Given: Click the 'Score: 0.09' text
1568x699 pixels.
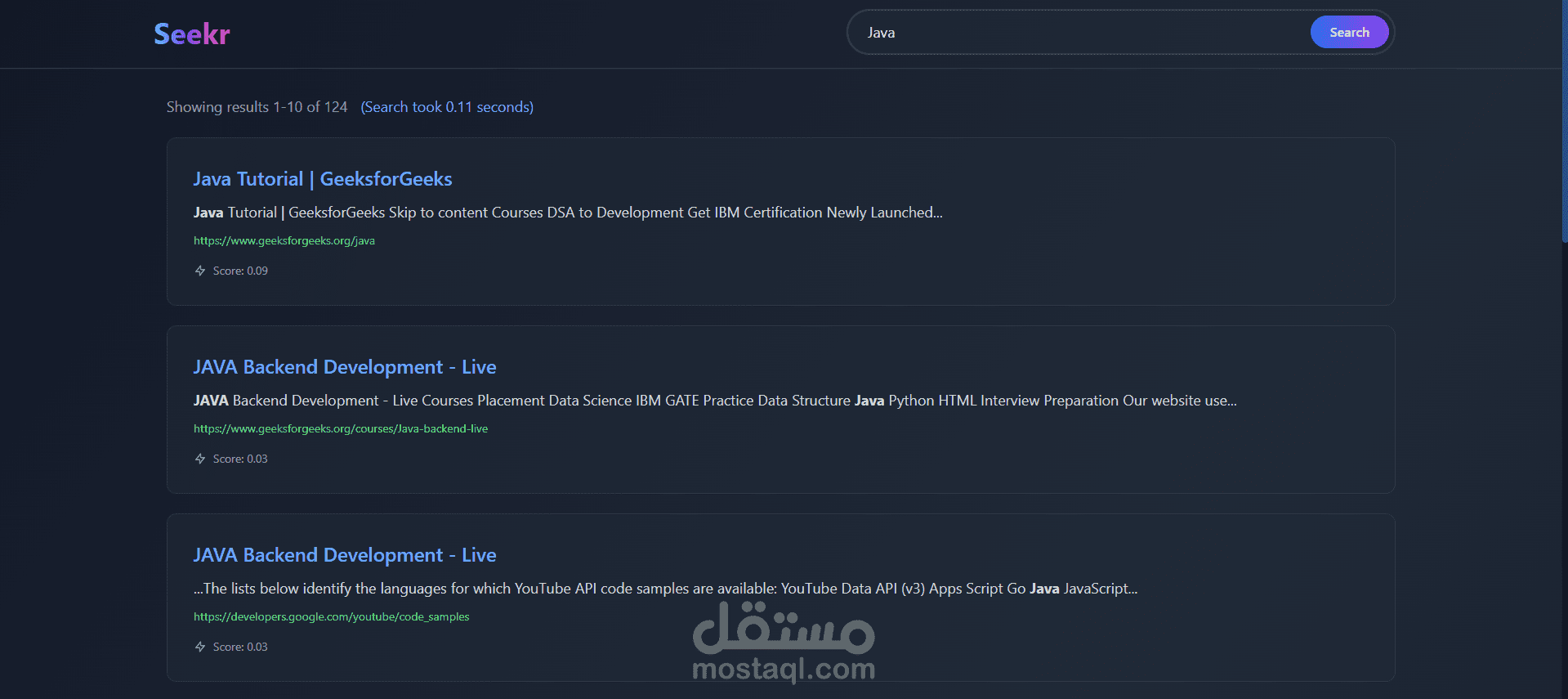Looking at the screenshot, I should pos(240,271).
